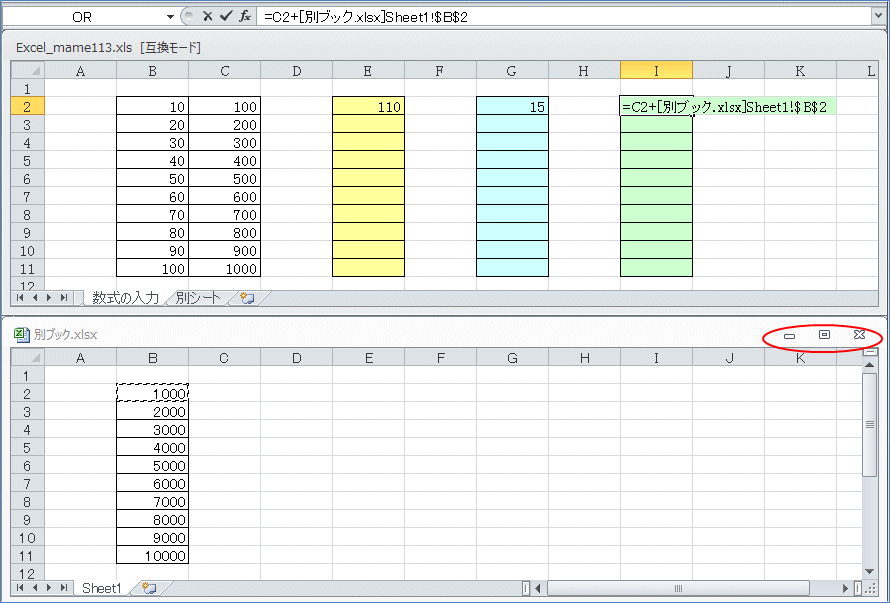The height and width of the screenshot is (603, 890).
Task: Click right arrow of bottom horizontal scrollbar
Action: 845,588
